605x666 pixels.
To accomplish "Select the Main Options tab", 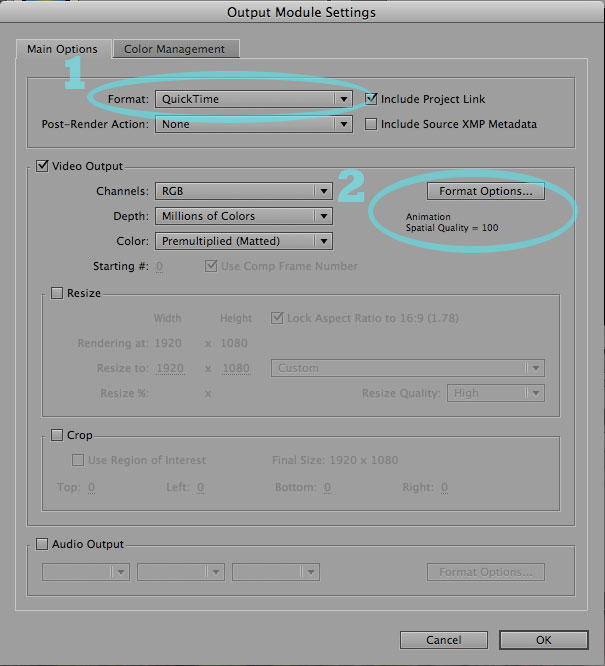I will 64,49.
